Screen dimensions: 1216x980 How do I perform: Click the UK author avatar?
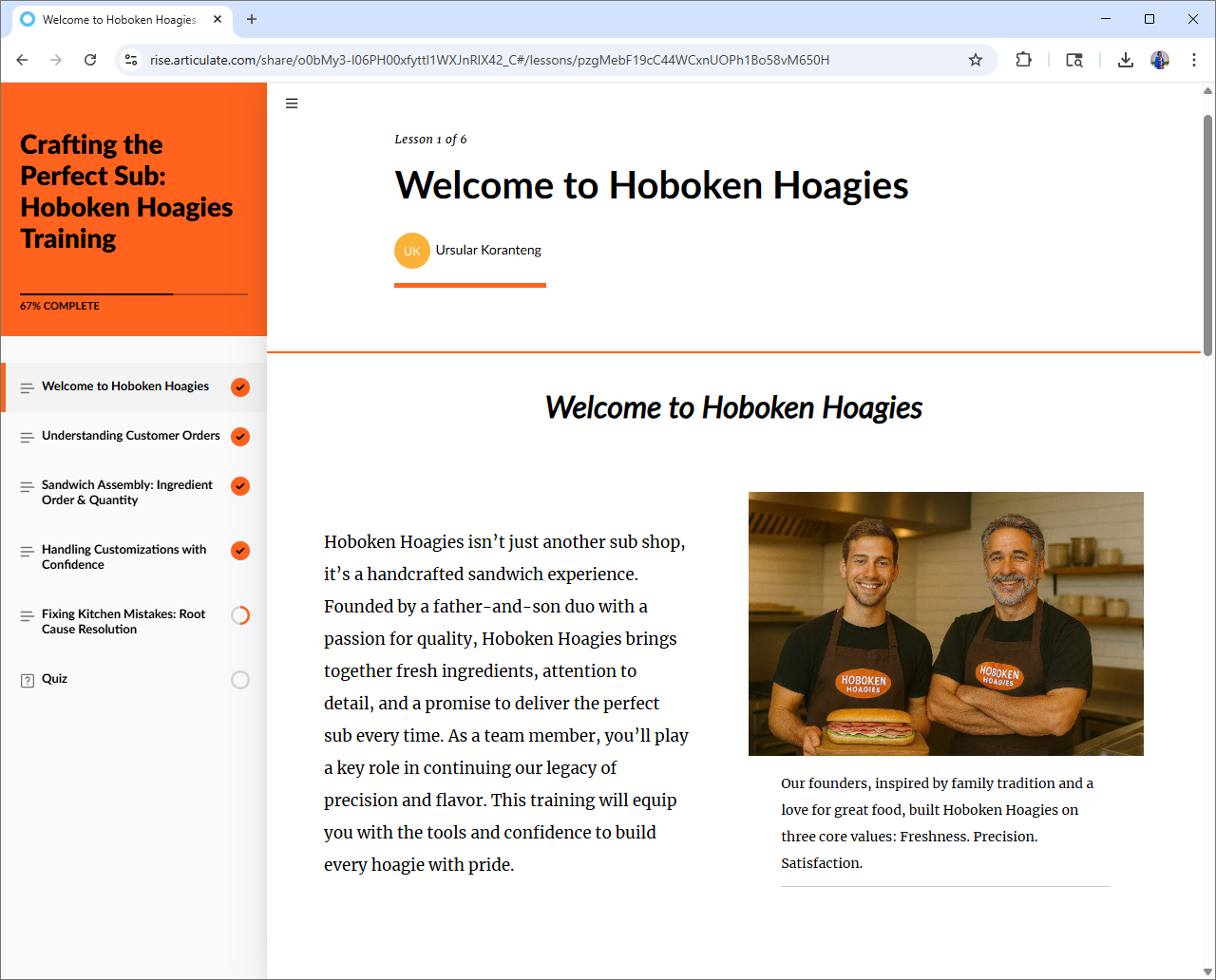point(411,251)
